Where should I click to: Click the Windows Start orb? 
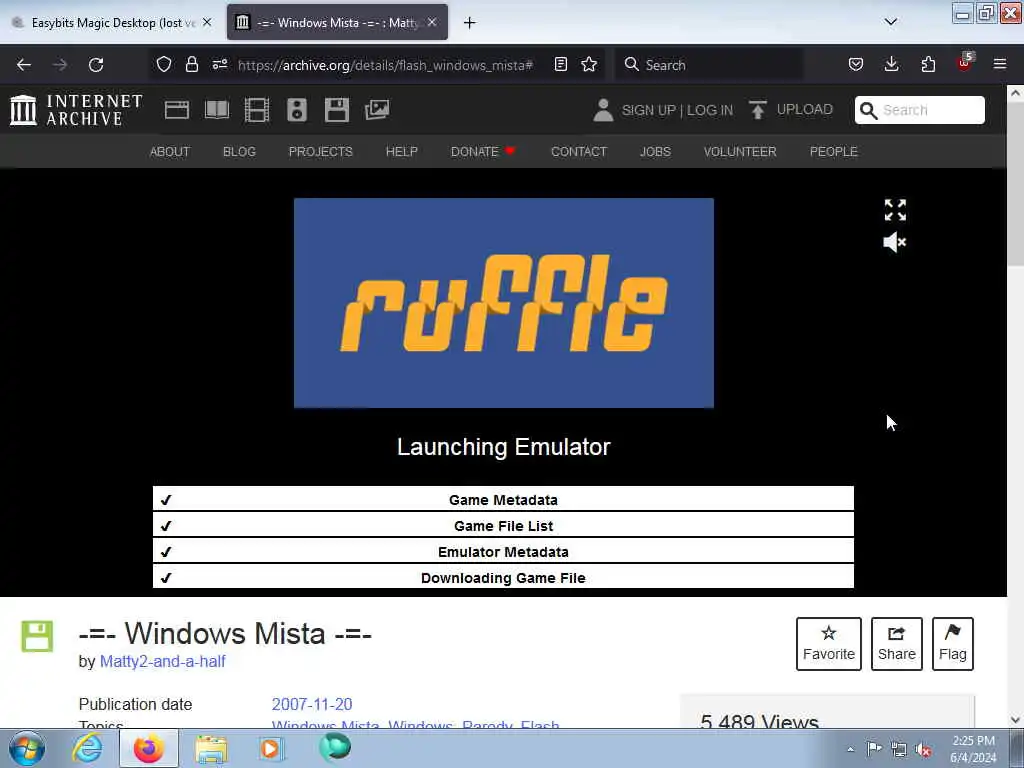click(x=27, y=748)
